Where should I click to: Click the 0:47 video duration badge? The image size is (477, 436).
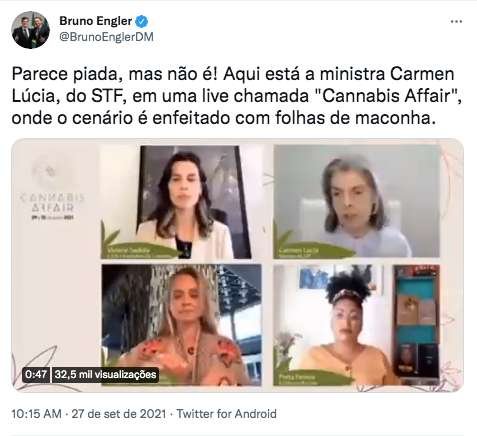pyautogui.click(x=36, y=374)
